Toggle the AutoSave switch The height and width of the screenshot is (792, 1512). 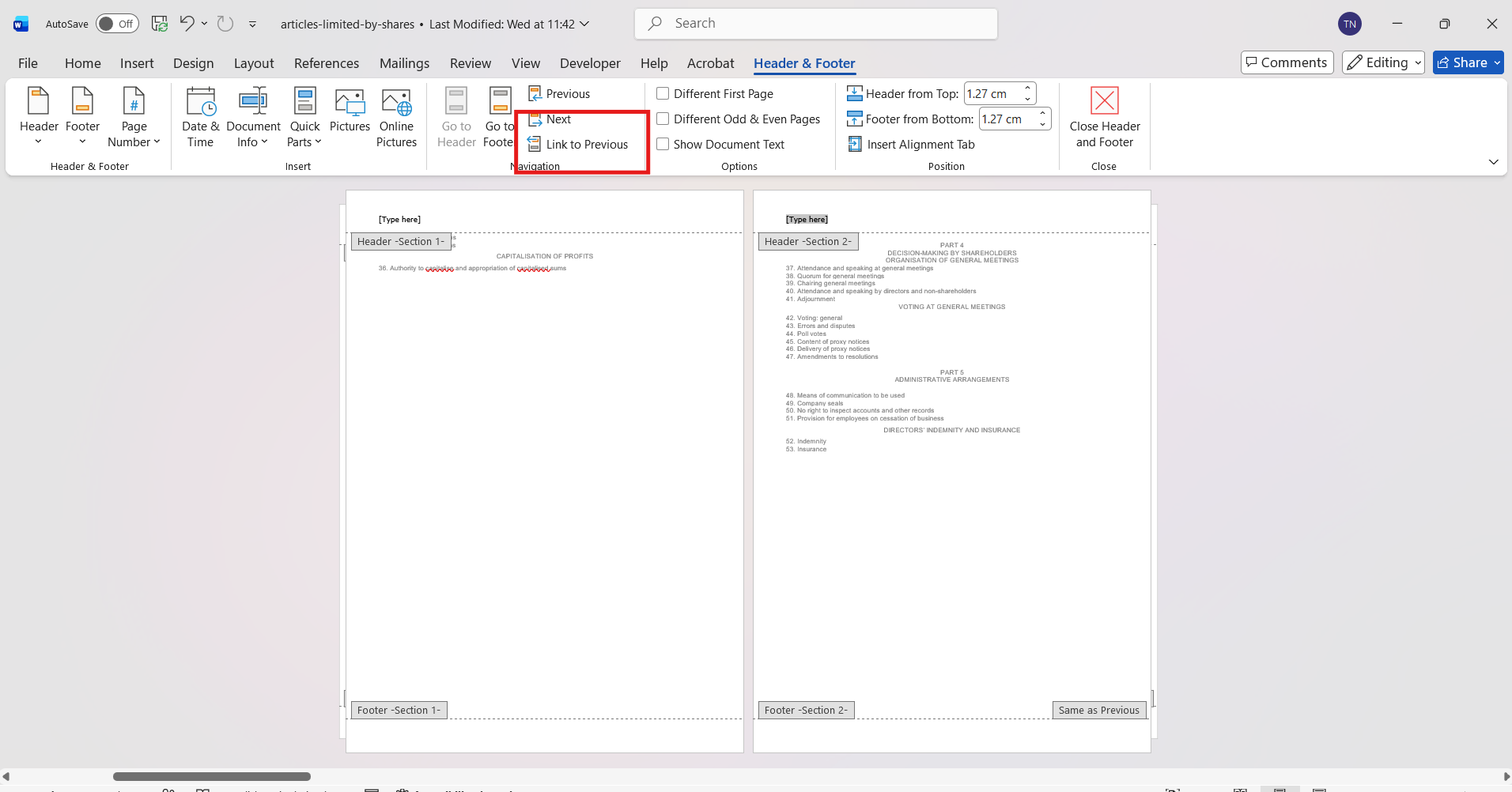(x=117, y=24)
